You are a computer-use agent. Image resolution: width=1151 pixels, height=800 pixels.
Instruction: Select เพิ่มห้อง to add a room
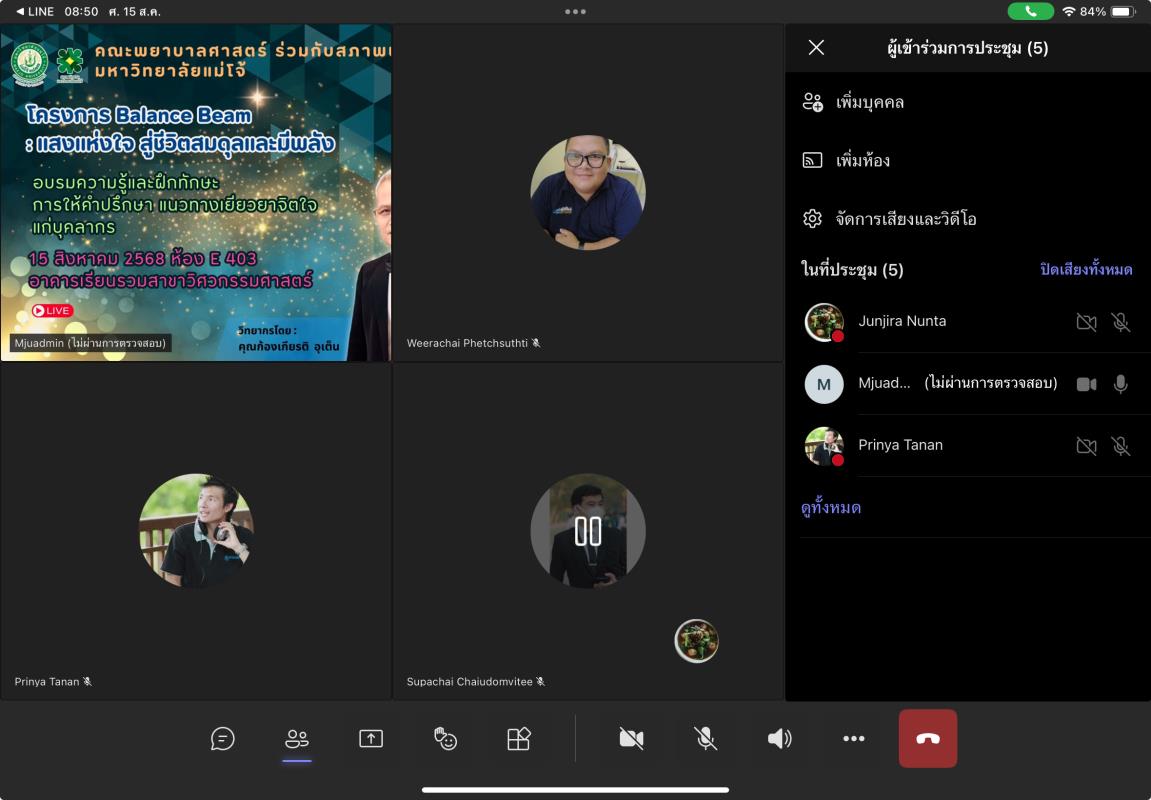click(x=862, y=161)
